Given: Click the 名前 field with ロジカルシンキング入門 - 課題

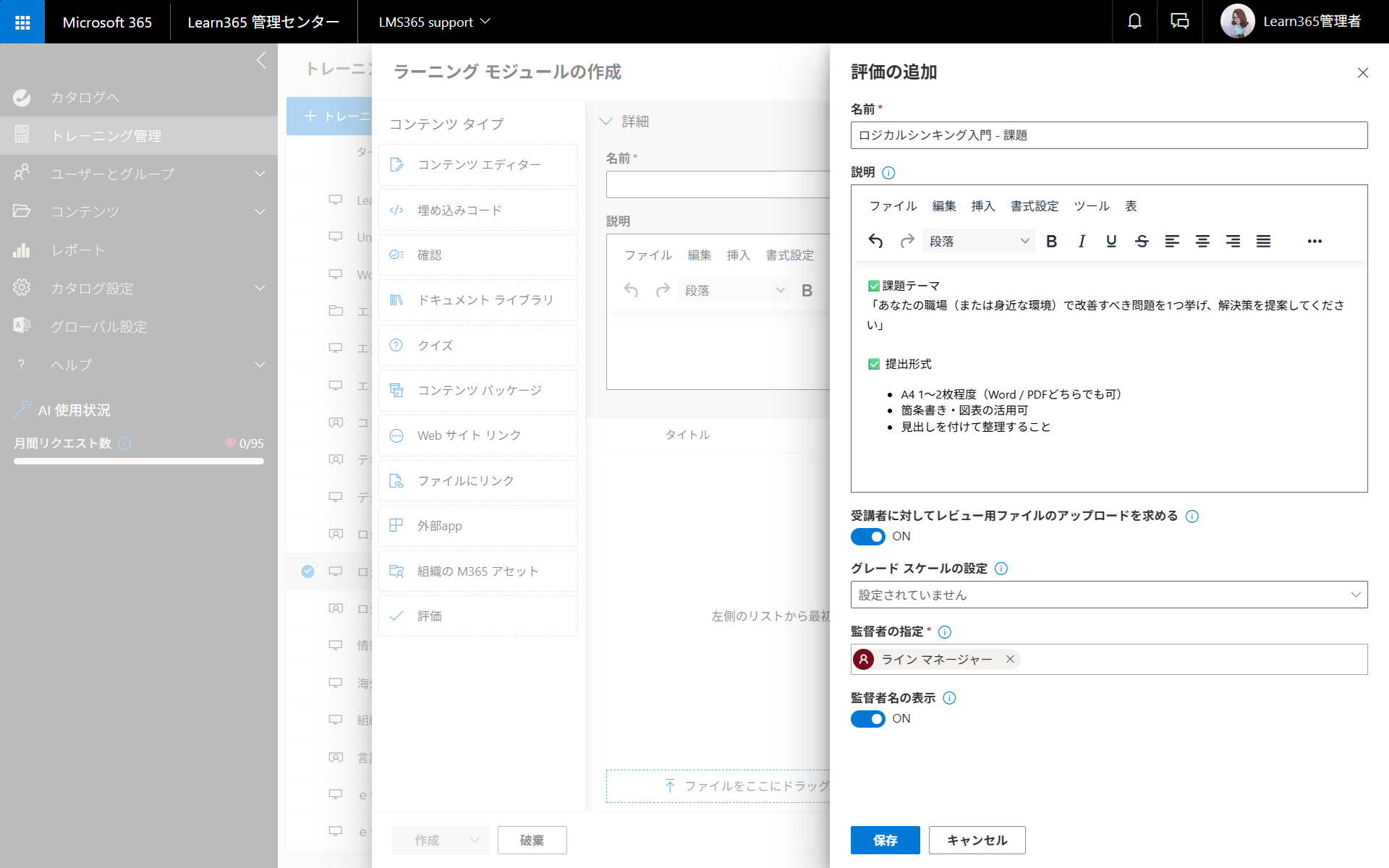Looking at the screenshot, I should [1109, 135].
